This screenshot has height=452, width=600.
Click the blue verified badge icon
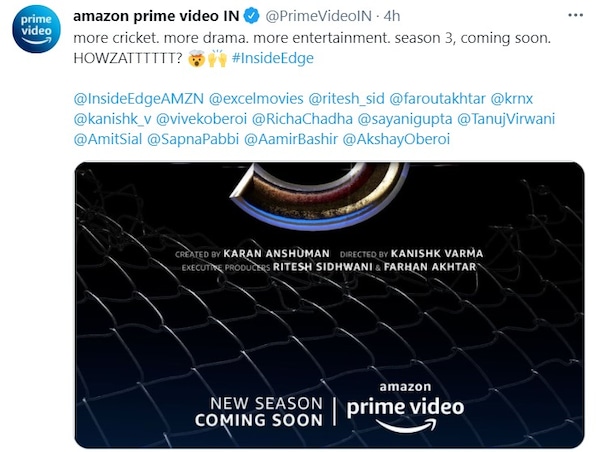click(x=251, y=16)
